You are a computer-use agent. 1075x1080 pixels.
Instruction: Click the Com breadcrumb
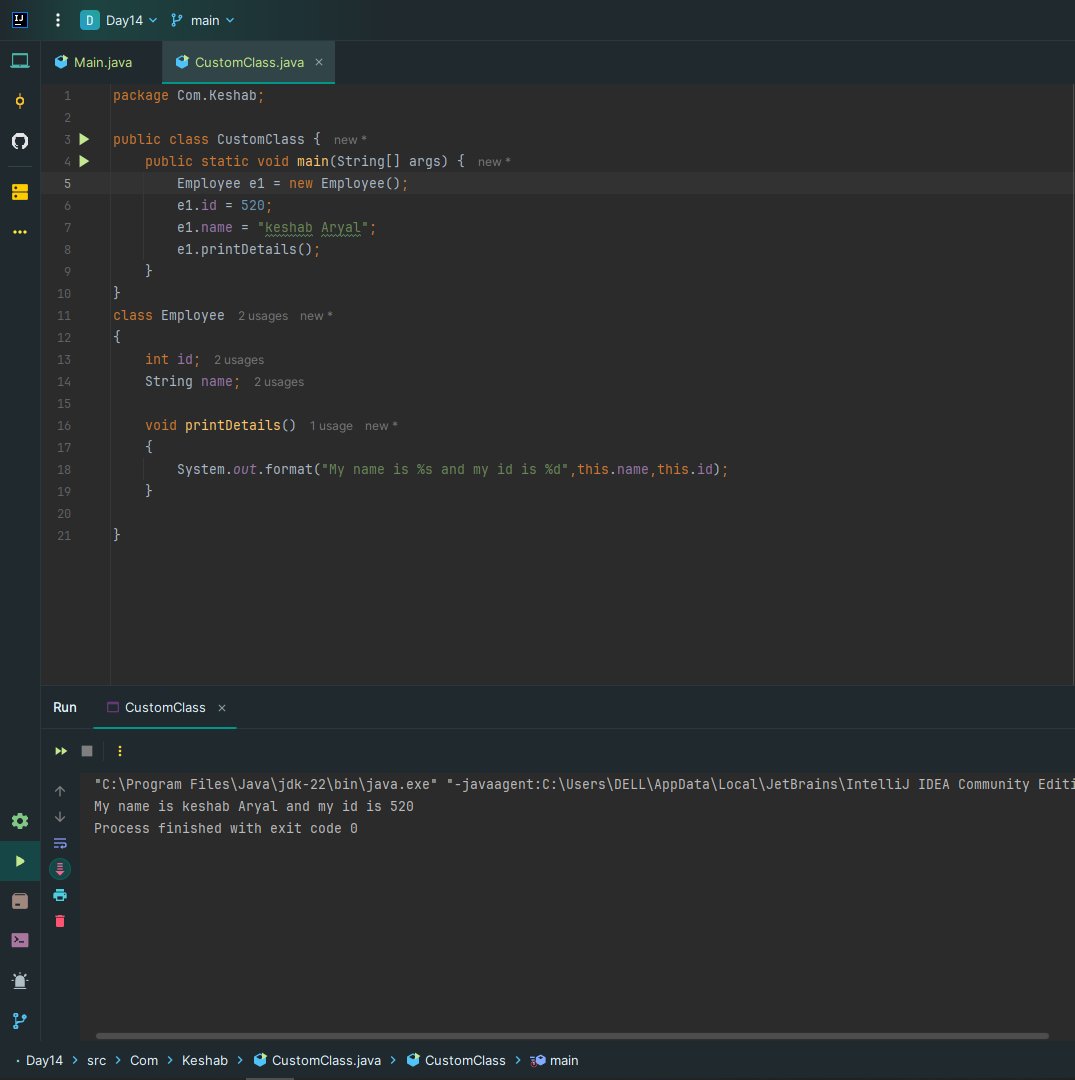tap(144, 1061)
